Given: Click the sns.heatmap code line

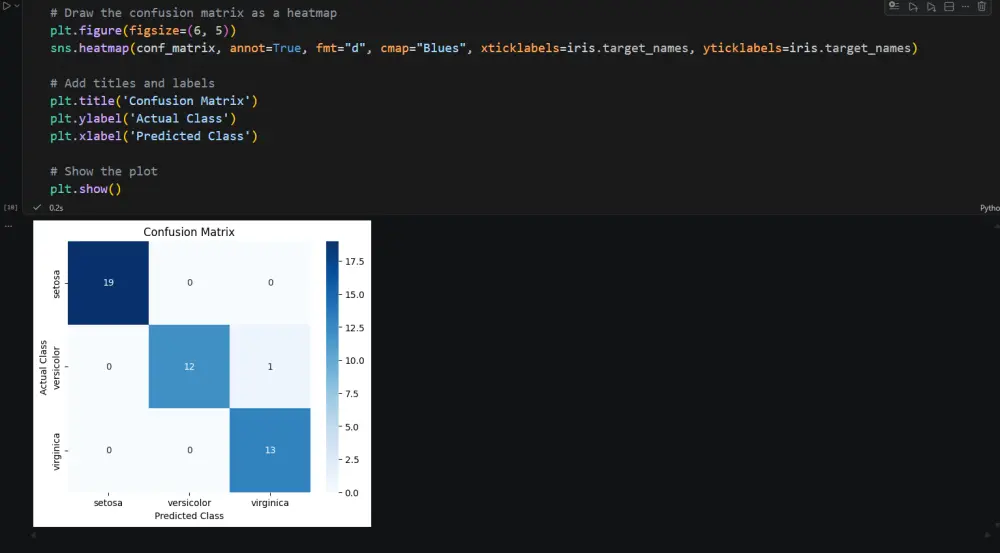Looking at the screenshot, I should [x=483, y=48].
